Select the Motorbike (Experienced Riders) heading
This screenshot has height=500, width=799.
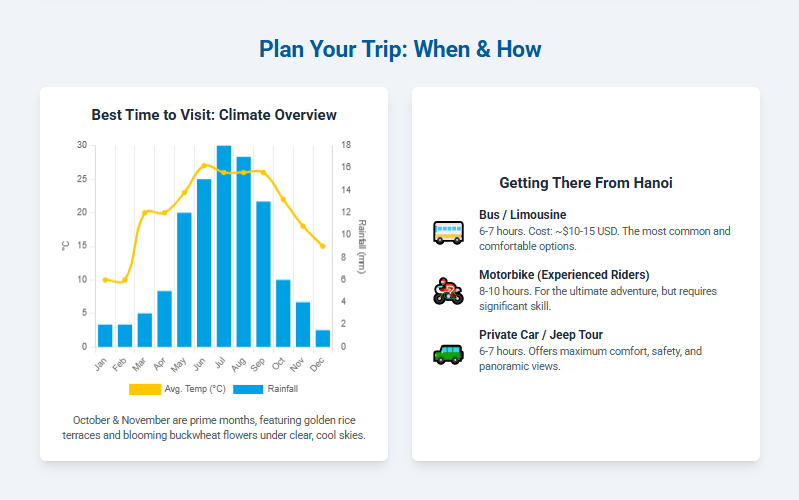click(564, 275)
